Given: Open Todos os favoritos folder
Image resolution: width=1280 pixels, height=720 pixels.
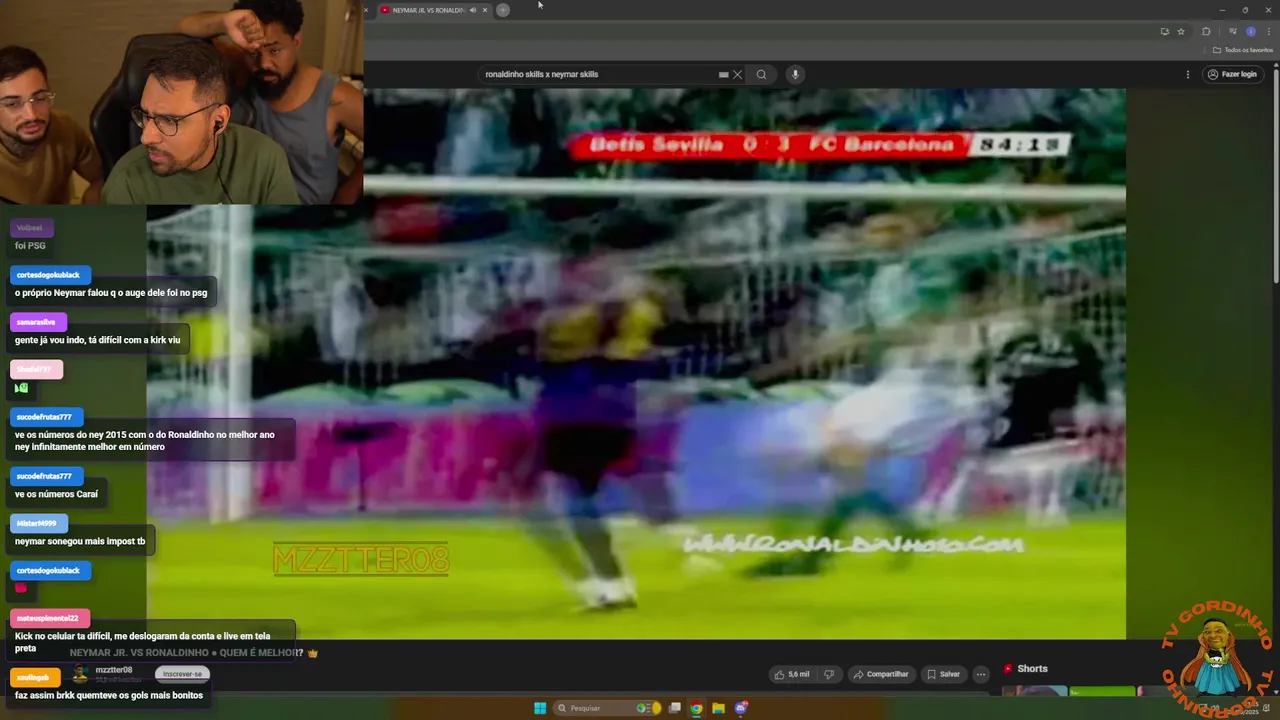Looking at the screenshot, I should coord(1243,50).
